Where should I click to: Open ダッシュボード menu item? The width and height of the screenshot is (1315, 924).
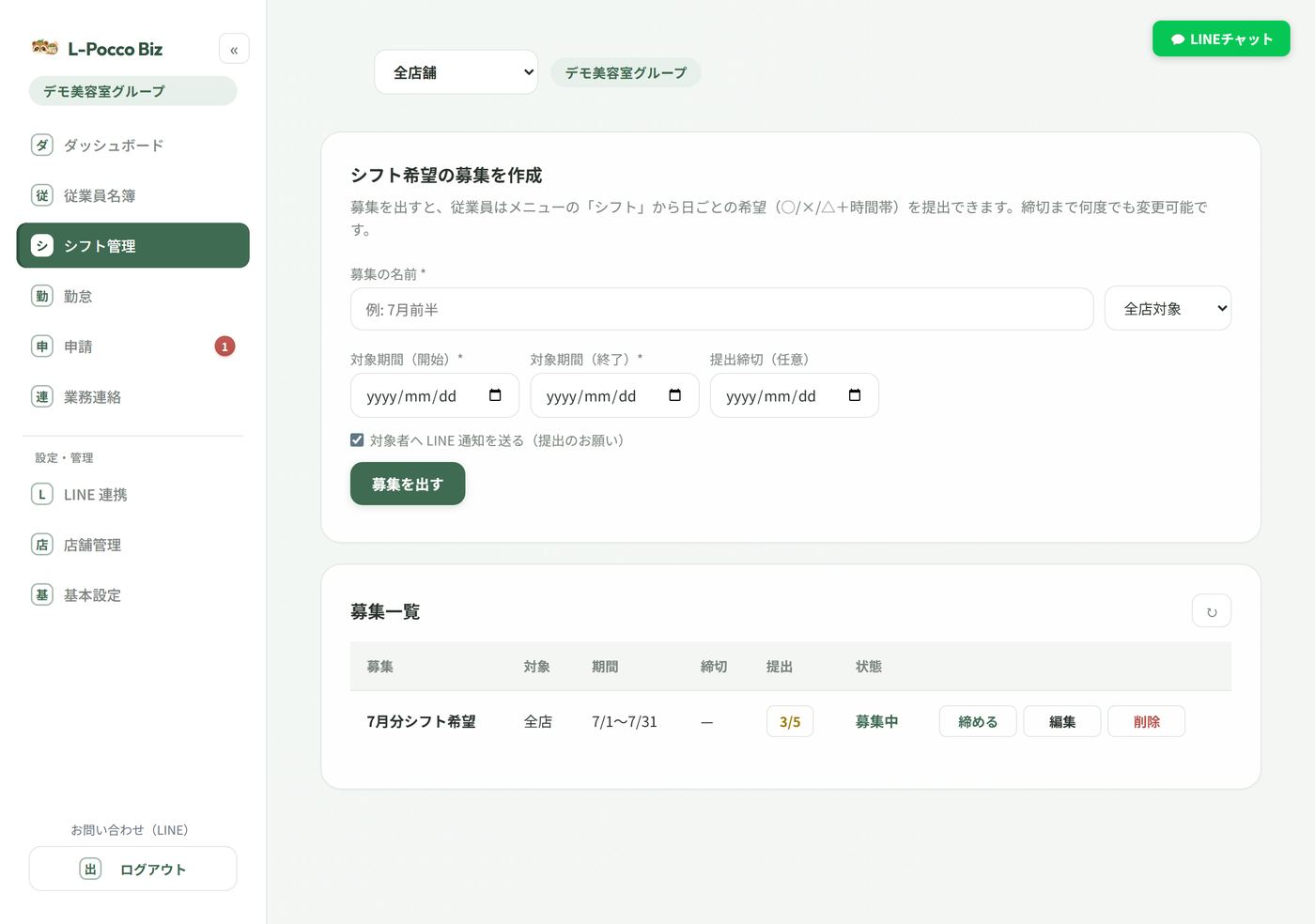click(x=132, y=146)
